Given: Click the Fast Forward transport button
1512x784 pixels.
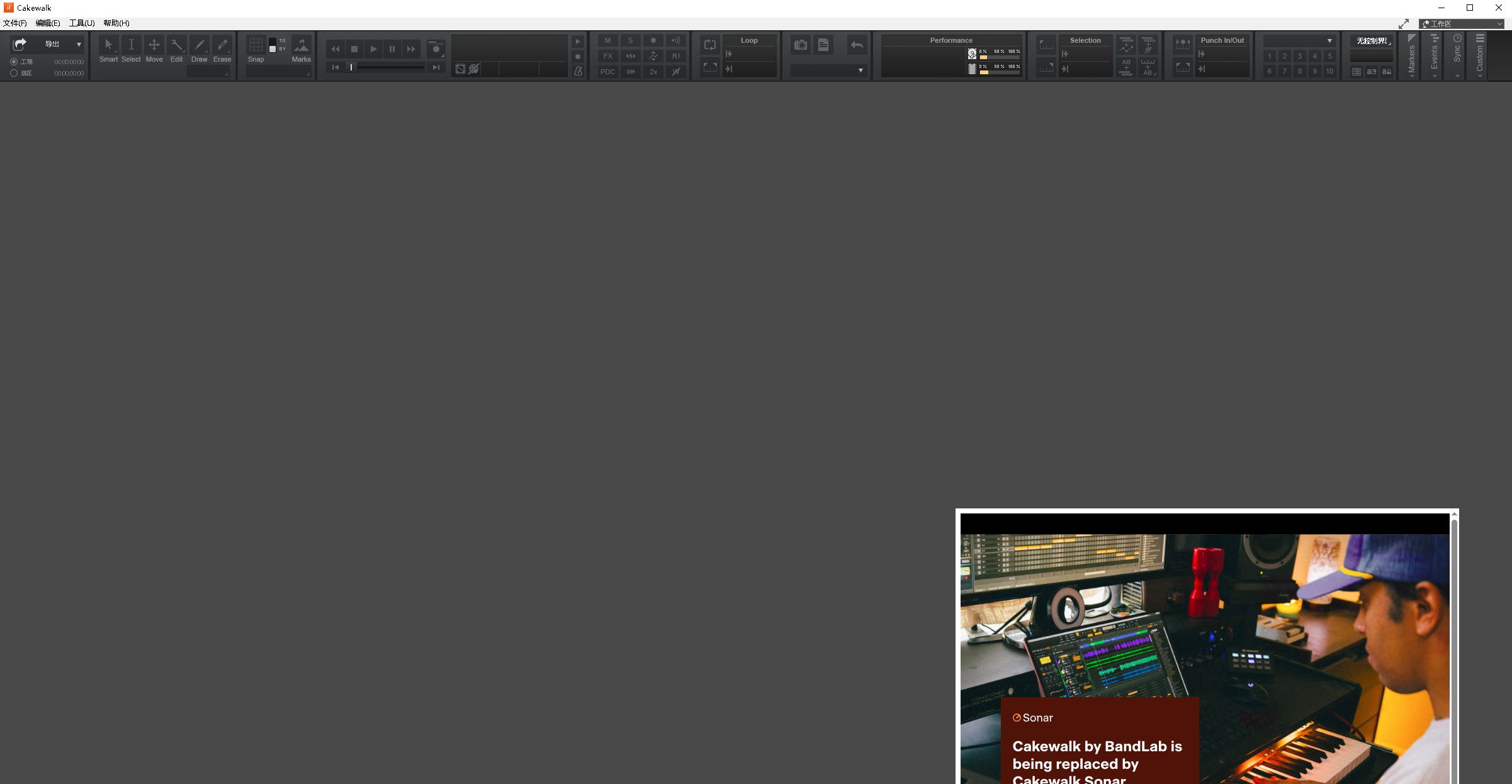Looking at the screenshot, I should tap(411, 49).
